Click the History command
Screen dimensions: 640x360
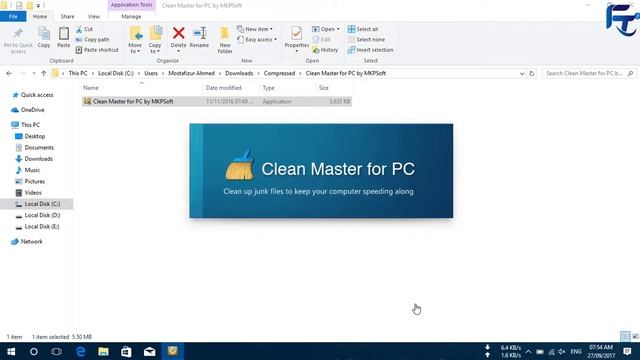pos(325,50)
